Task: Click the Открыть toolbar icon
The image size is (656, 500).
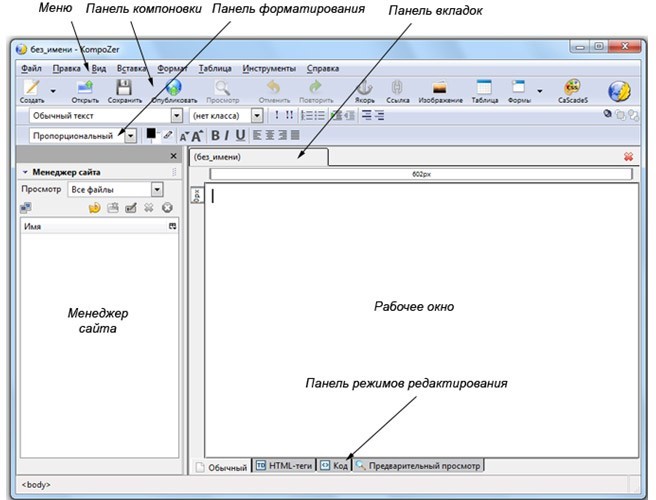Action: [85, 87]
